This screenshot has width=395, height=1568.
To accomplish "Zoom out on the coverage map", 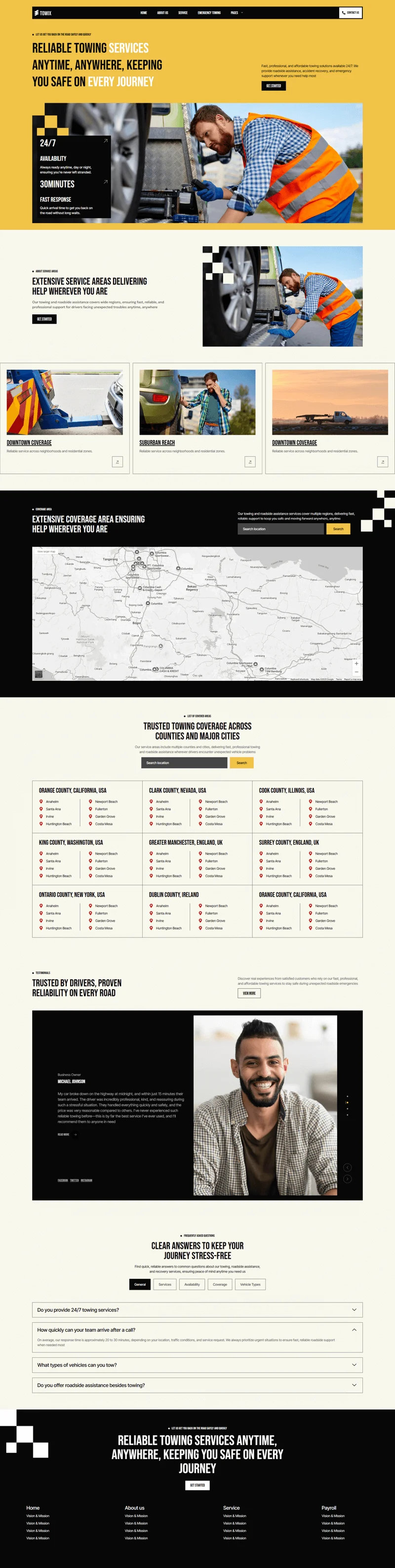I will point(356,672).
